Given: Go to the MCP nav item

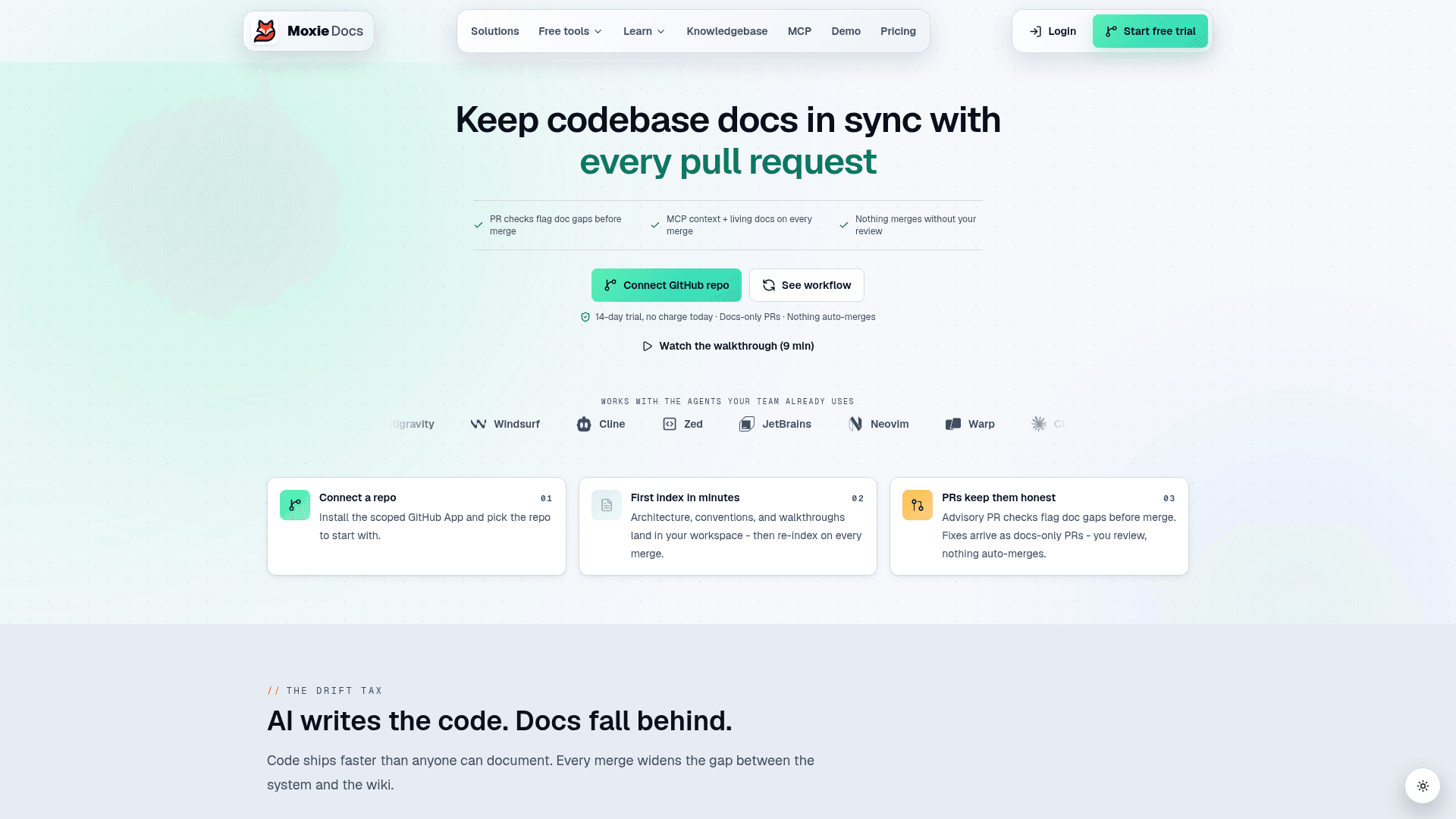Looking at the screenshot, I should tap(799, 31).
